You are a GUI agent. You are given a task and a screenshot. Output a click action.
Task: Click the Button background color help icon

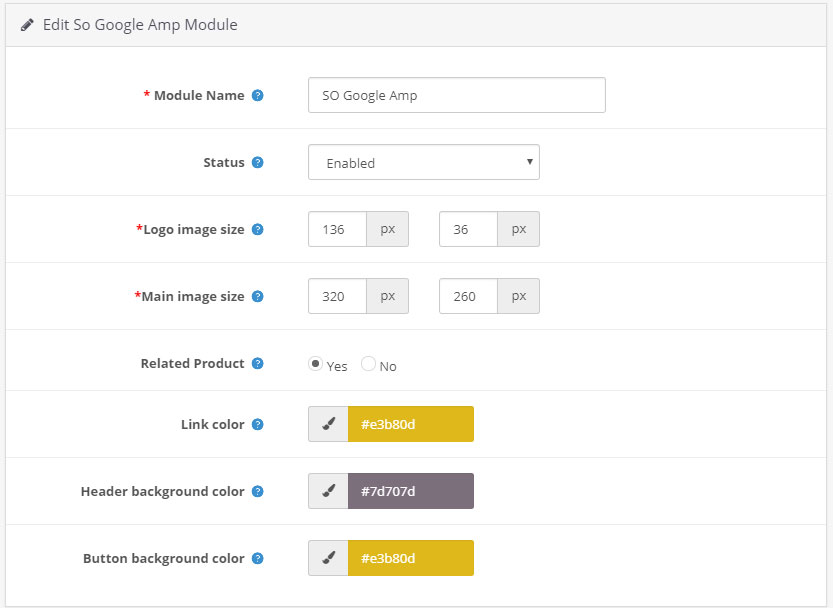(x=258, y=559)
